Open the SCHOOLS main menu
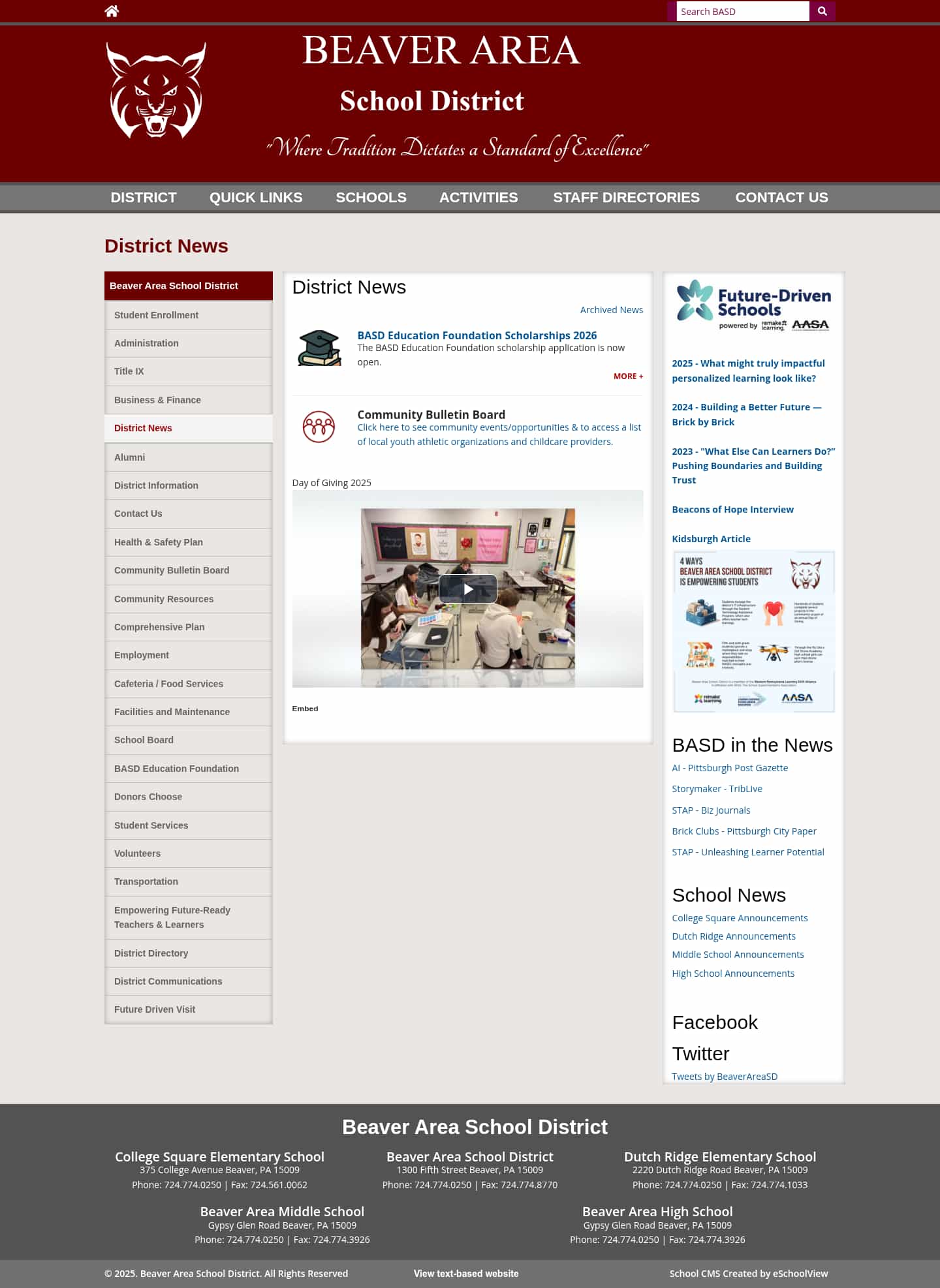 click(x=371, y=198)
